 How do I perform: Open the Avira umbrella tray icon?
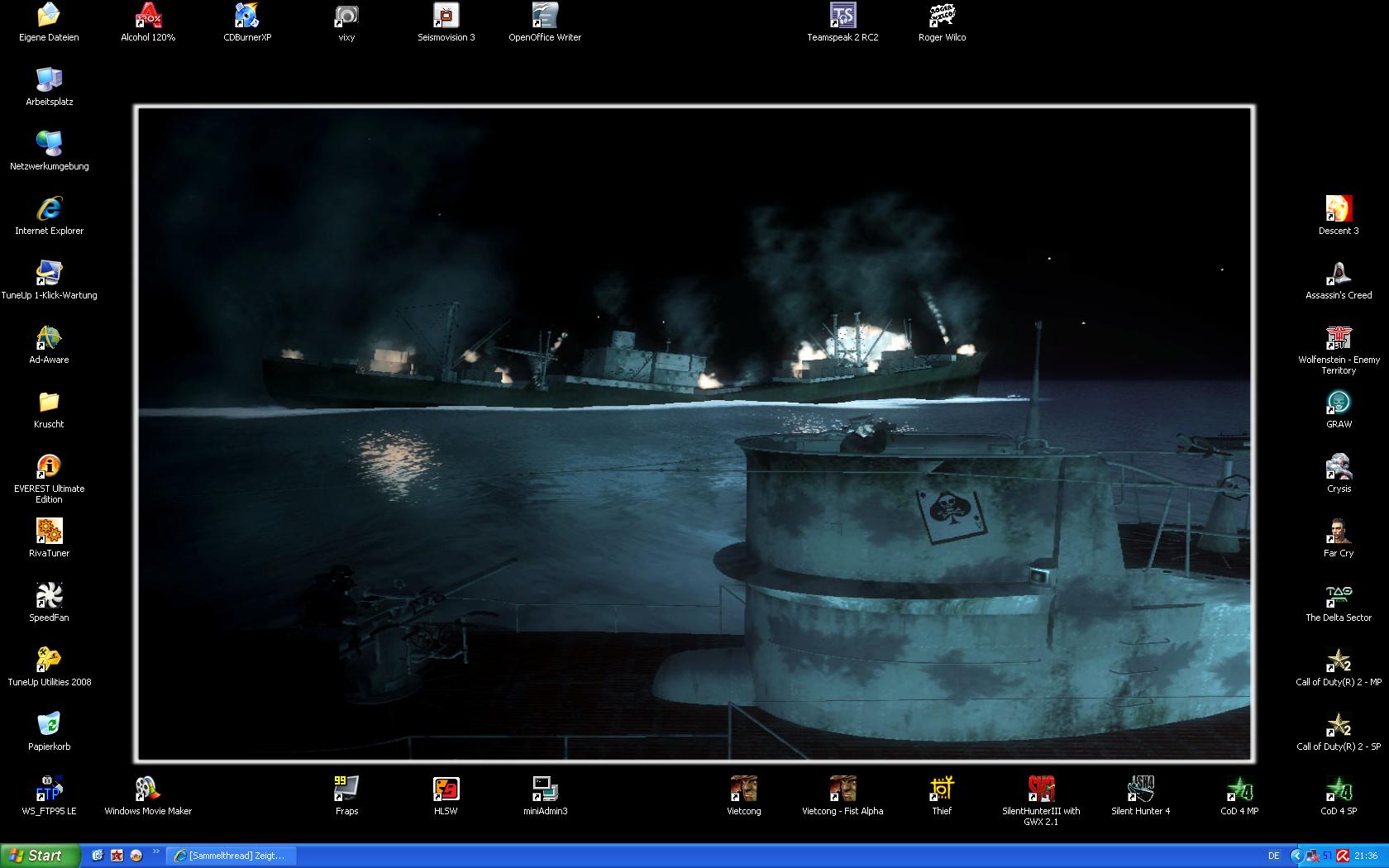1343,856
